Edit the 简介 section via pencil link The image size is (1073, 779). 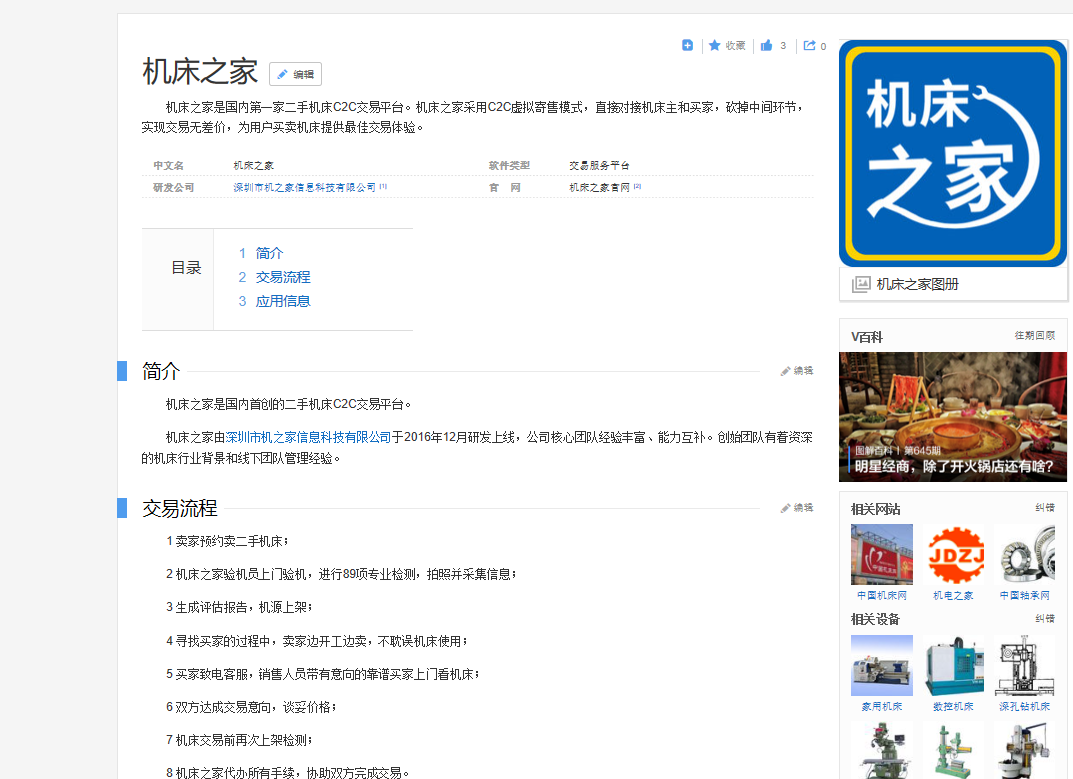pos(797,370)
